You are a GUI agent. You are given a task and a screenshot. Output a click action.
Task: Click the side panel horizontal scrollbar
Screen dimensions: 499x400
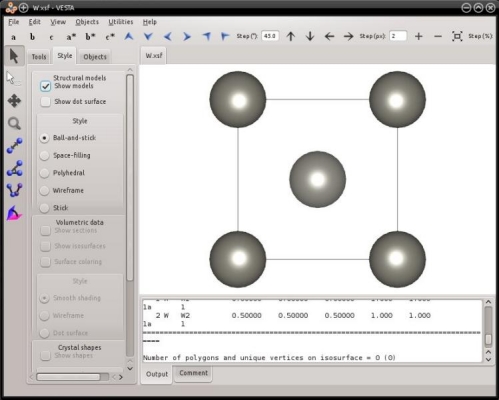[x=68, y=377]
